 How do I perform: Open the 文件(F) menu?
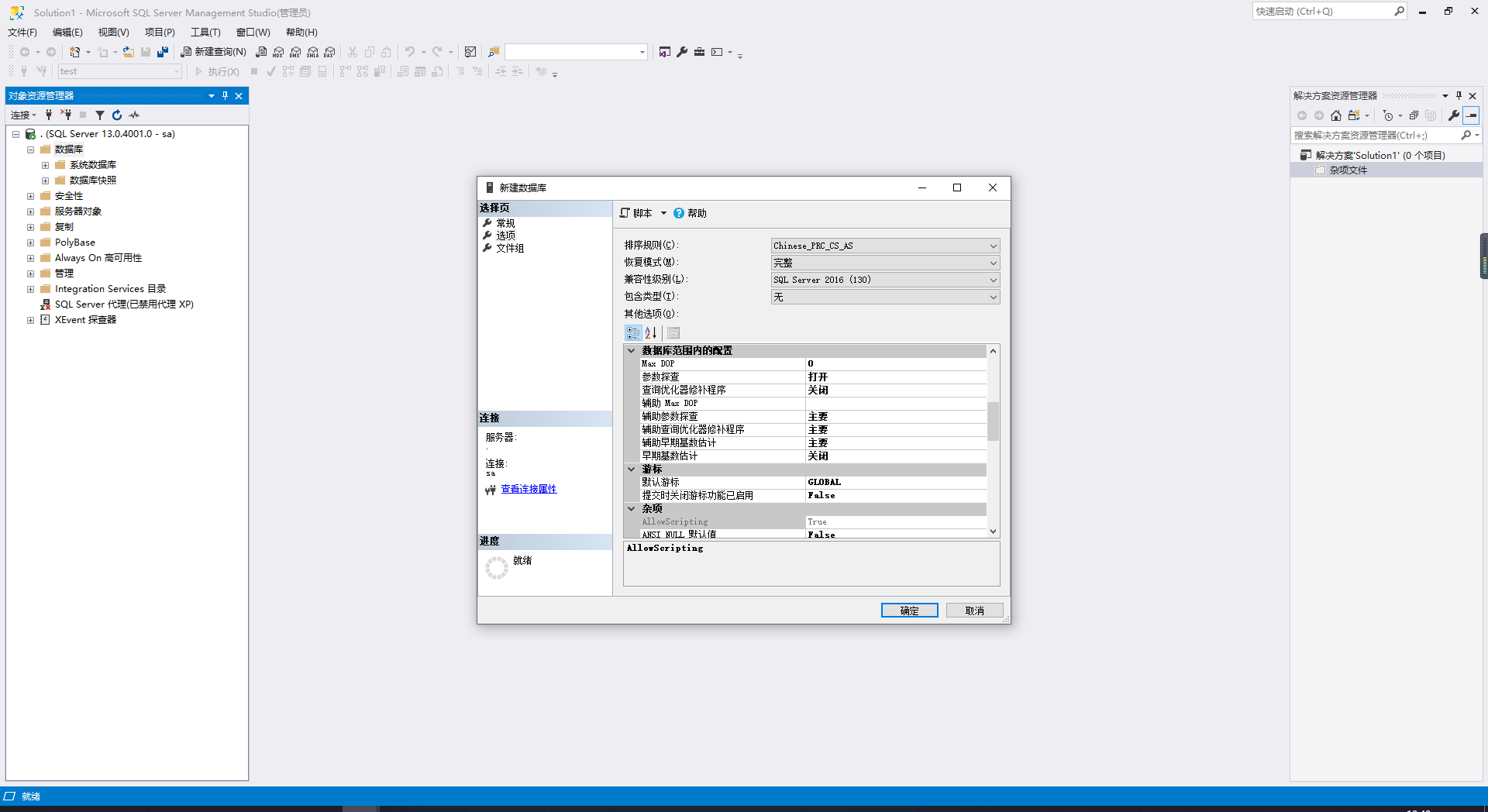tap(22, 32)
